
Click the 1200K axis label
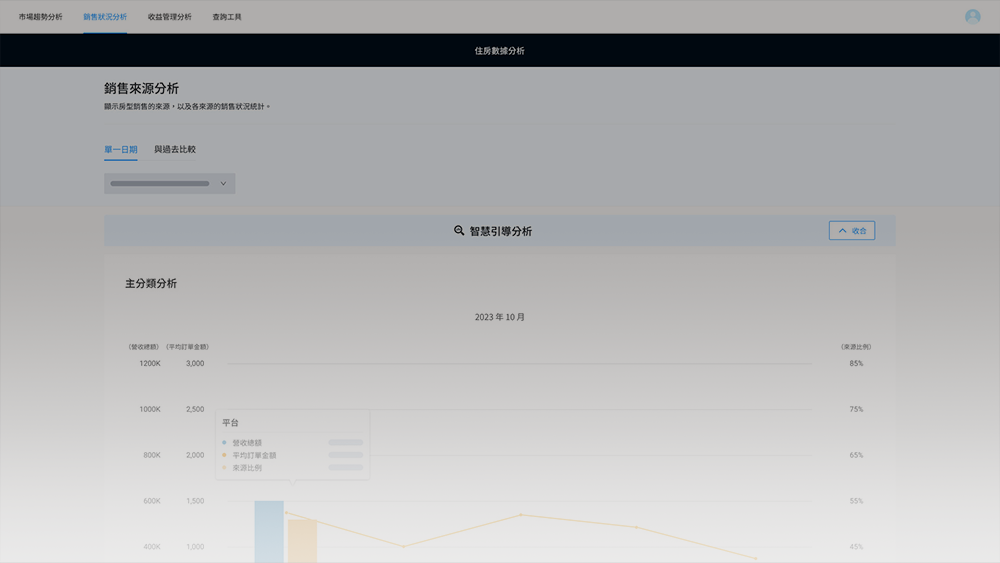150,363
